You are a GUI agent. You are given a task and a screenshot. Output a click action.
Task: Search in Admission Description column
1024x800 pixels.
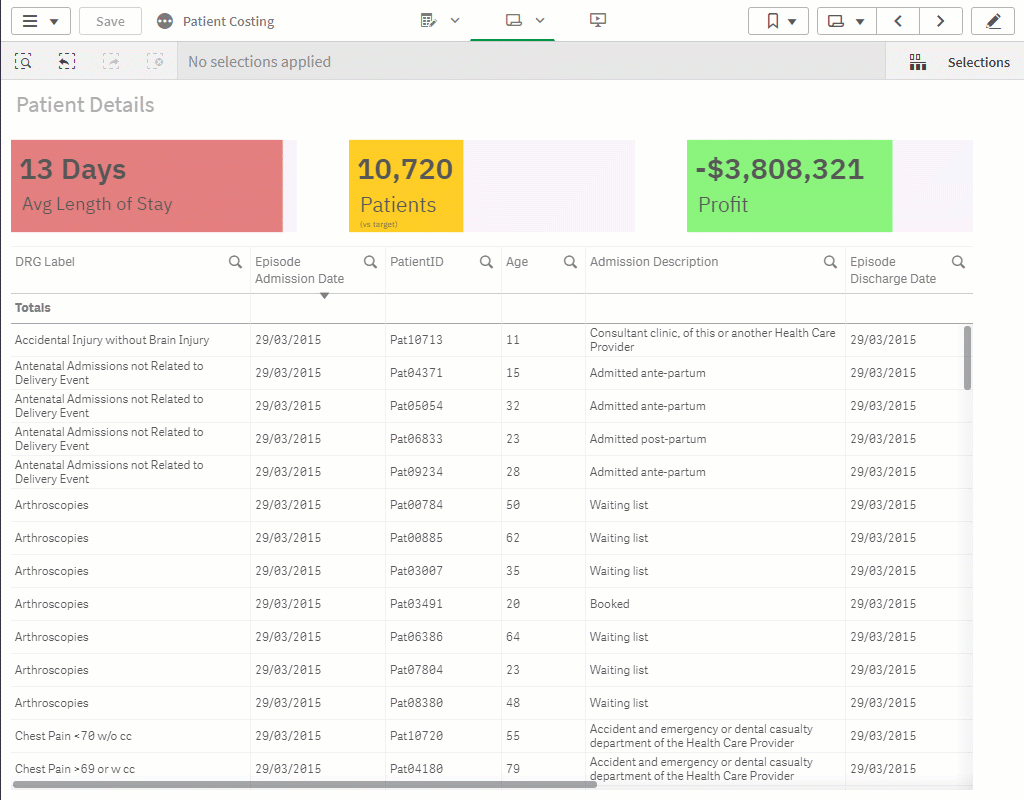[830, 262]
